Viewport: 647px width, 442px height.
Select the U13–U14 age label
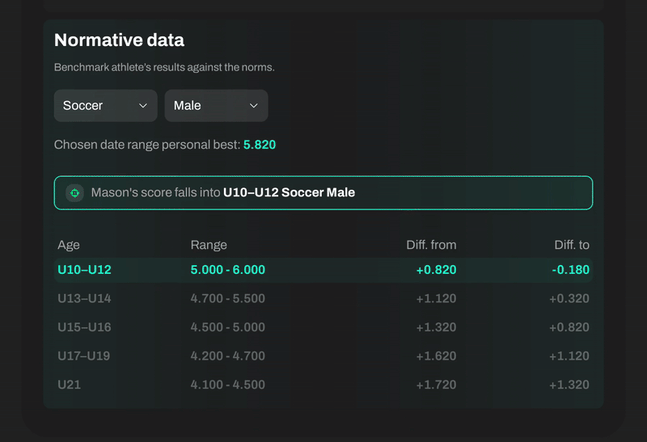pyautogui.click(x=84, y=298)
